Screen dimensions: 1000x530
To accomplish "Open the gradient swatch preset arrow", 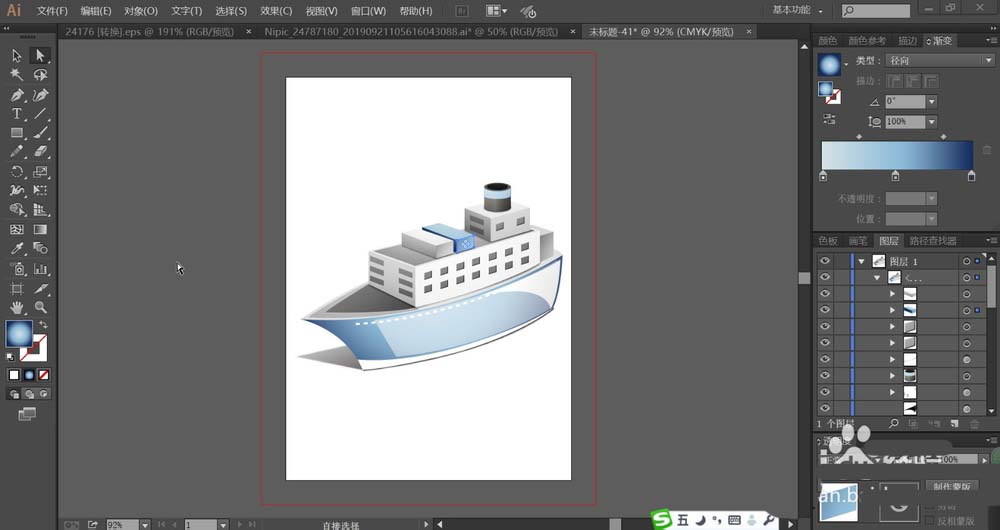I will click(x=846, y=64).
